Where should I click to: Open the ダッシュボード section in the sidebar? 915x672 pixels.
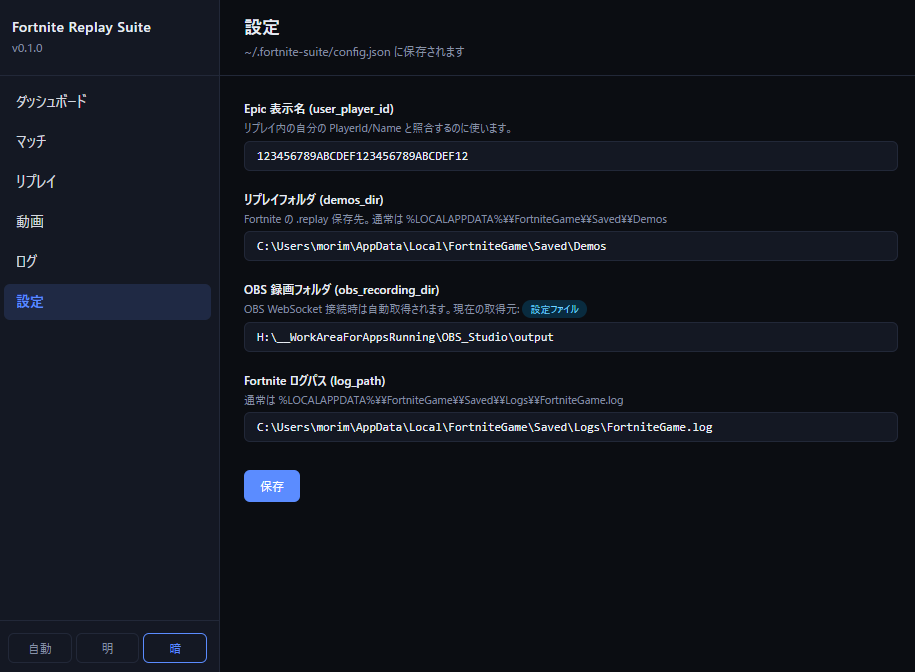[x=48, y=101]
